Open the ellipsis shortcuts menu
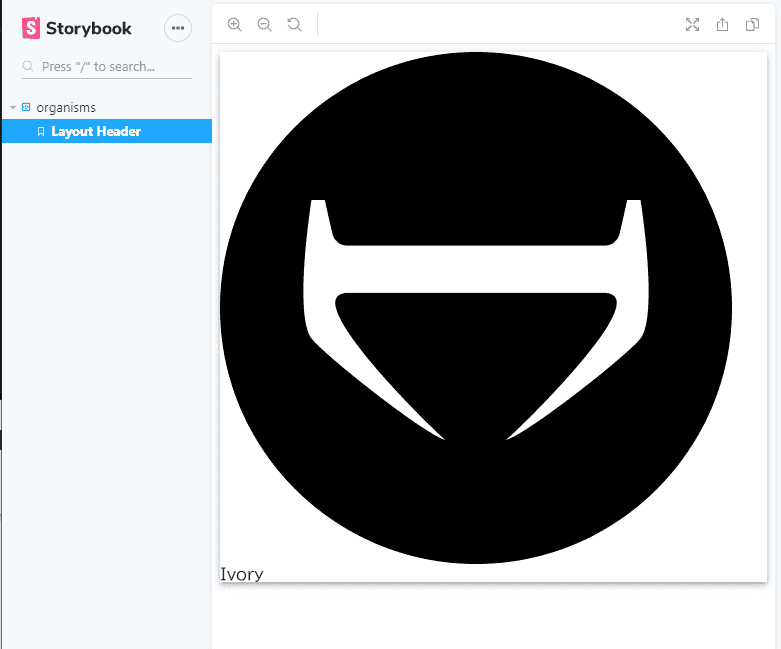The image size is (781, 649). 178,28
